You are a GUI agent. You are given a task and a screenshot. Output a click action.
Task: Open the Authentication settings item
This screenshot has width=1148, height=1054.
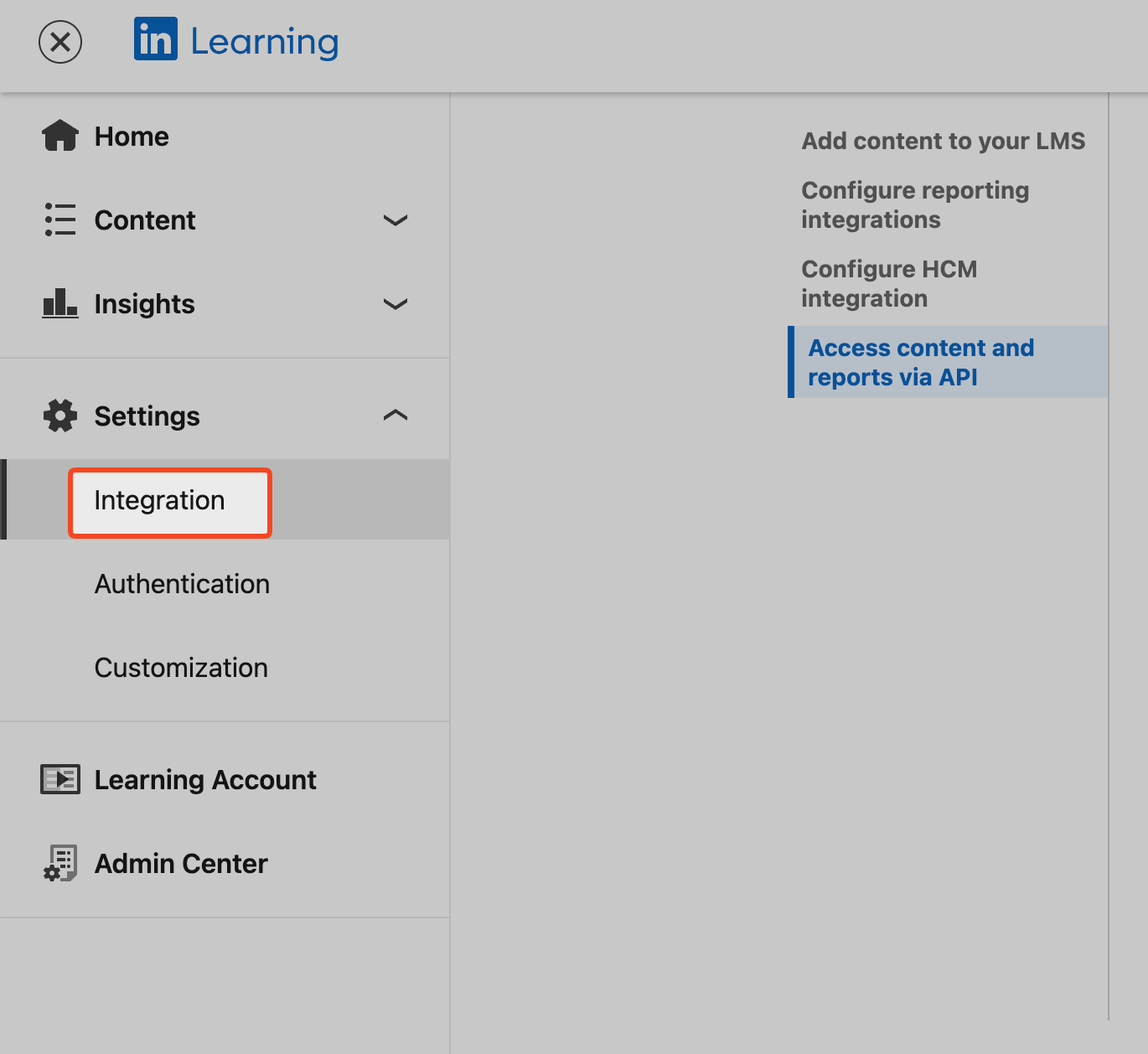click(182, 584)
